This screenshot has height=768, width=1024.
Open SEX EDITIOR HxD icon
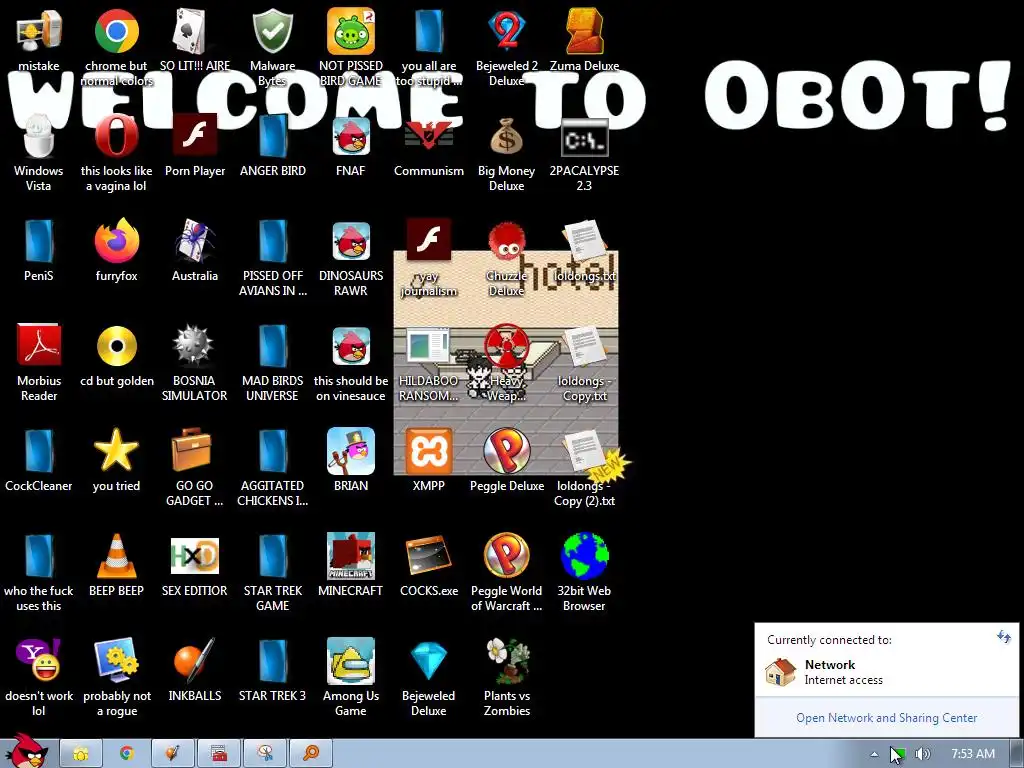click(x=194, y=556)
